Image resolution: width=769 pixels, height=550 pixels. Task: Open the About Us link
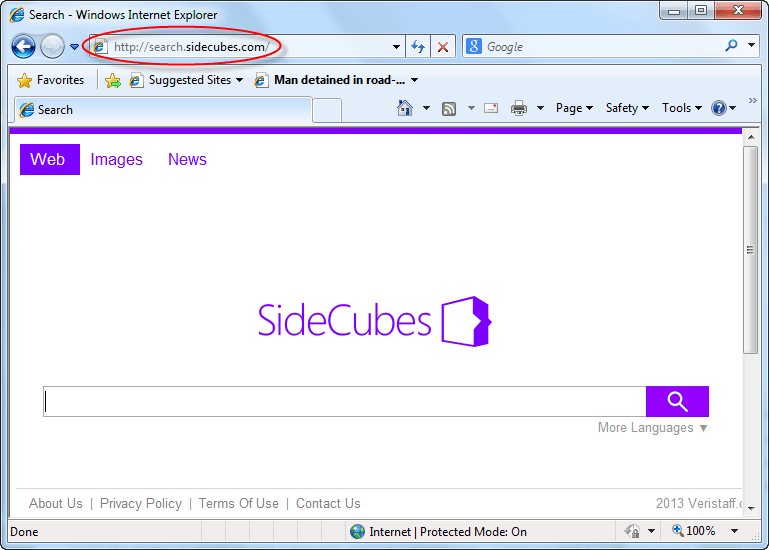[55, 503]
